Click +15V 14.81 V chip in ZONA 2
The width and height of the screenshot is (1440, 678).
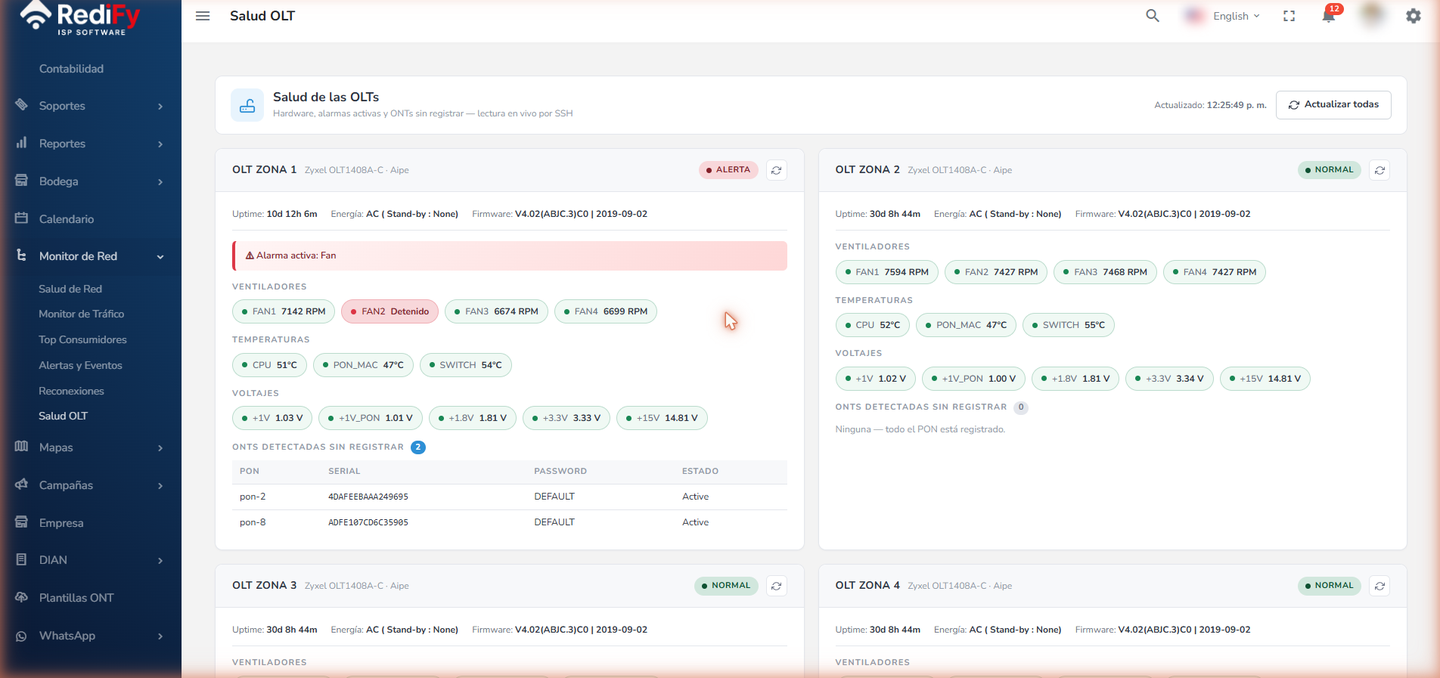click(x=1265, y=379)
